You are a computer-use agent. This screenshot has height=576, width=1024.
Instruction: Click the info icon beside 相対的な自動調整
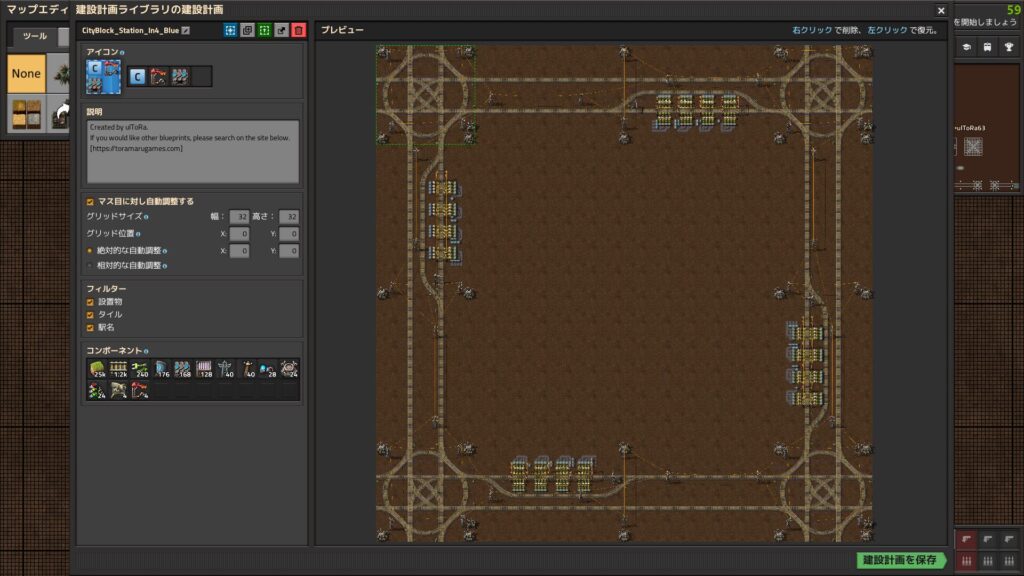coord(165,266)
